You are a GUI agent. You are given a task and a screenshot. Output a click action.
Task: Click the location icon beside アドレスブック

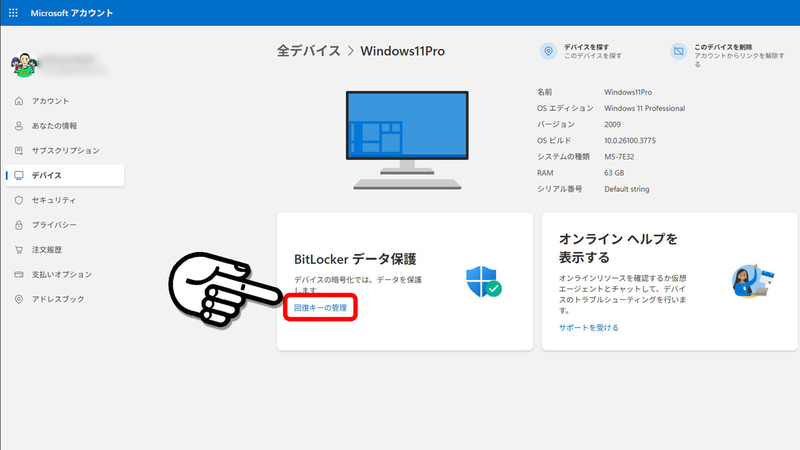pyautogui.click(x=19, y=299)
